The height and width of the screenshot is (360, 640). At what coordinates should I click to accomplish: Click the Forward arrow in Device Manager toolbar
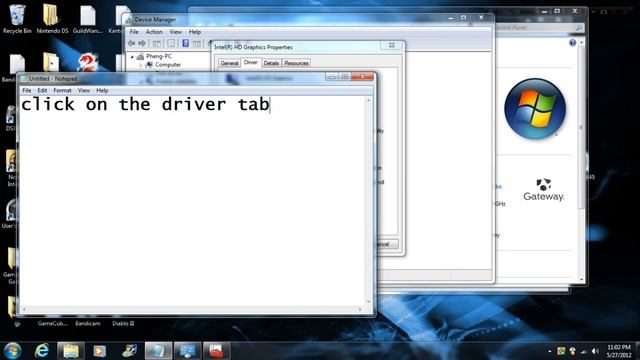142,43
